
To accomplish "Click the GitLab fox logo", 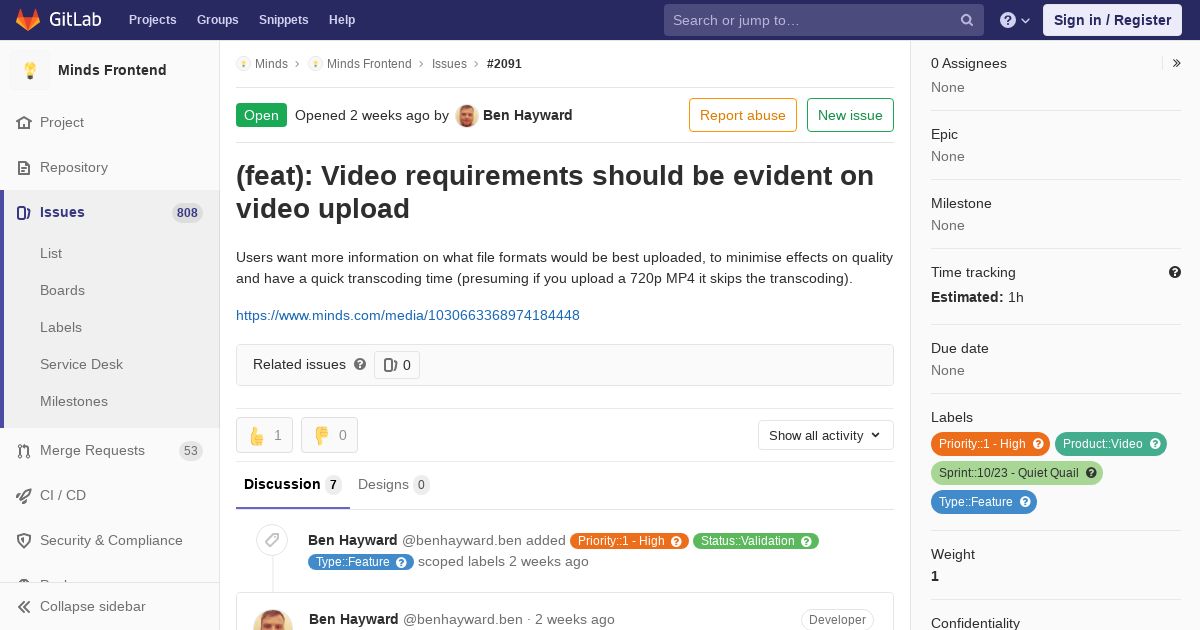I will [28, 19].
